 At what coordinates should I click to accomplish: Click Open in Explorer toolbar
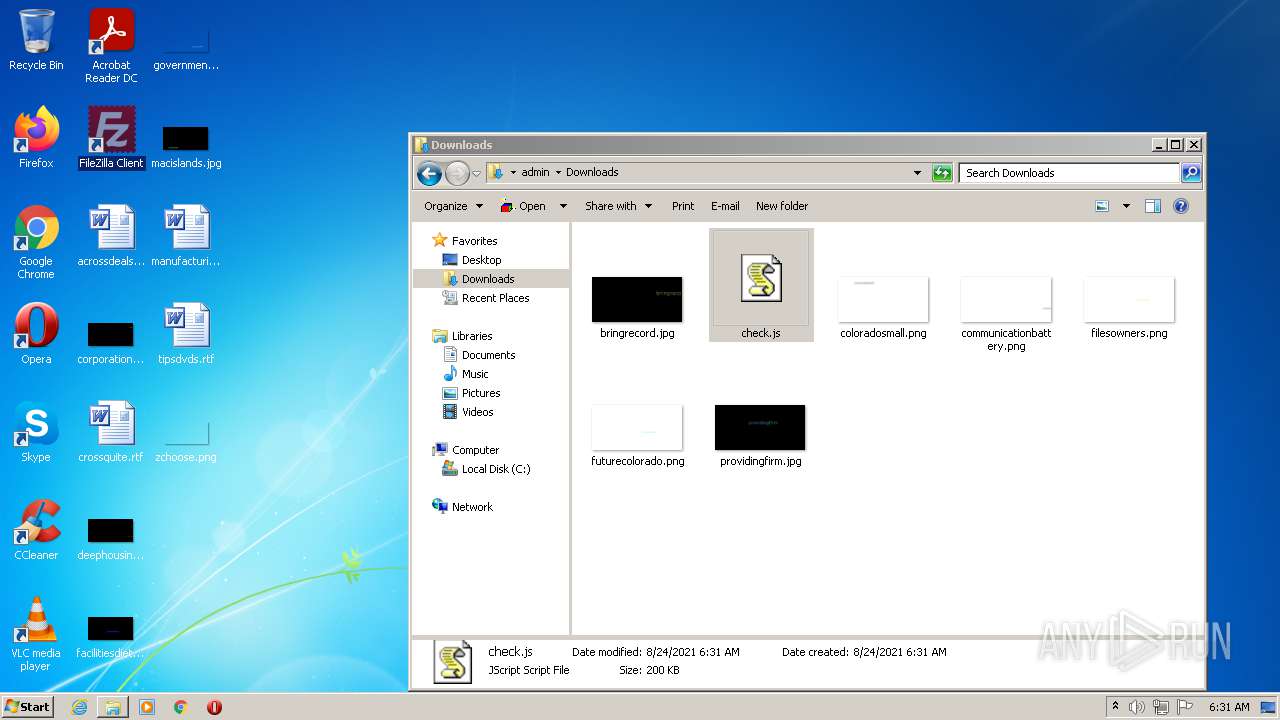click(523, 206)
